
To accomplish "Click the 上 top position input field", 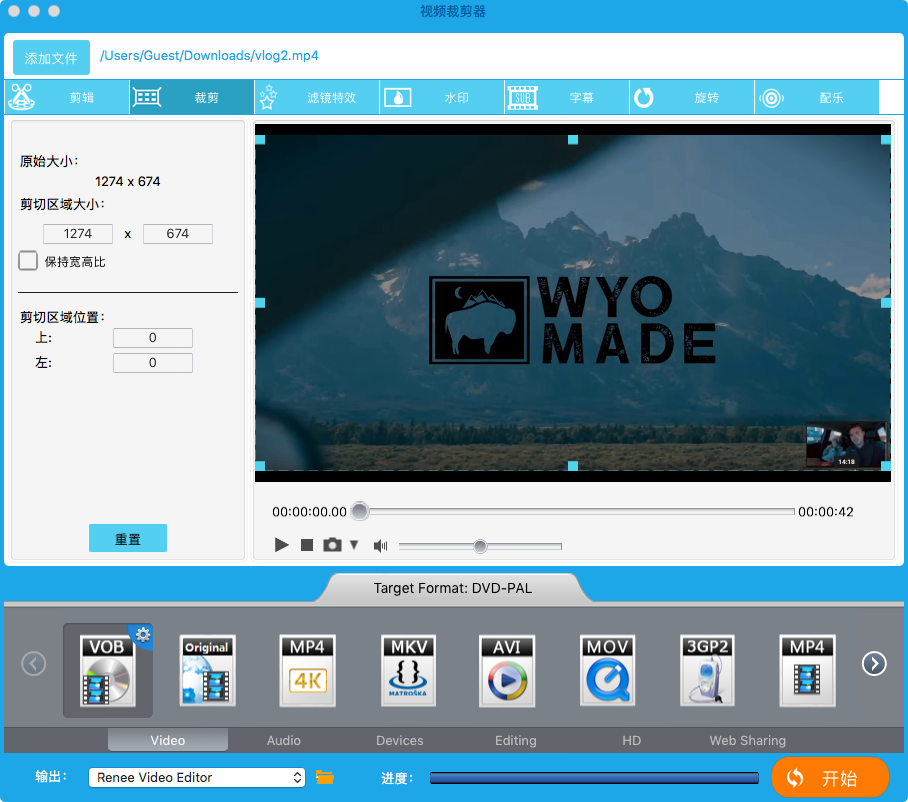I will point(153,338).
